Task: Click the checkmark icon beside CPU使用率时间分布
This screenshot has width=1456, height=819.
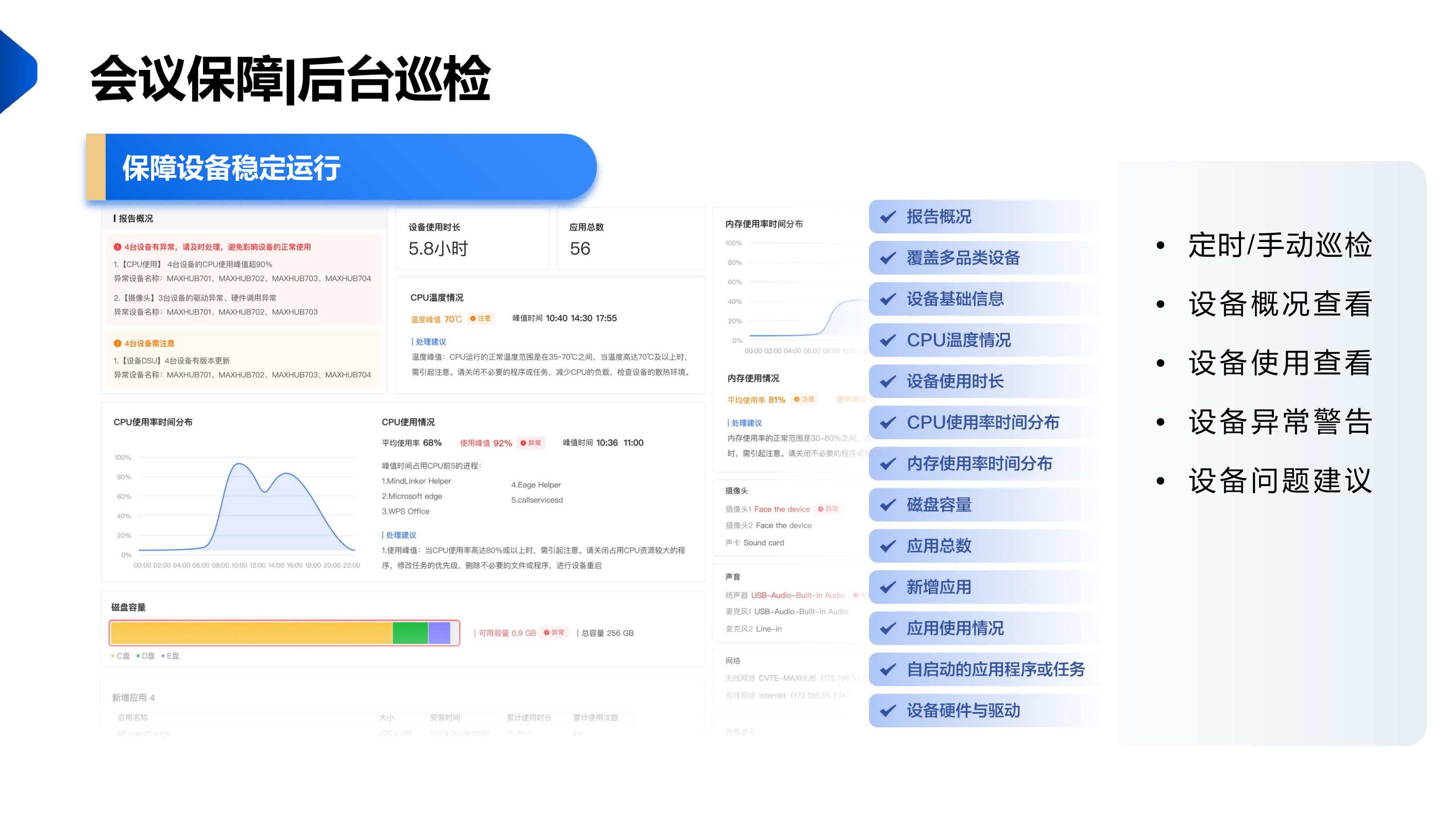Action: [x=888, y=422]
